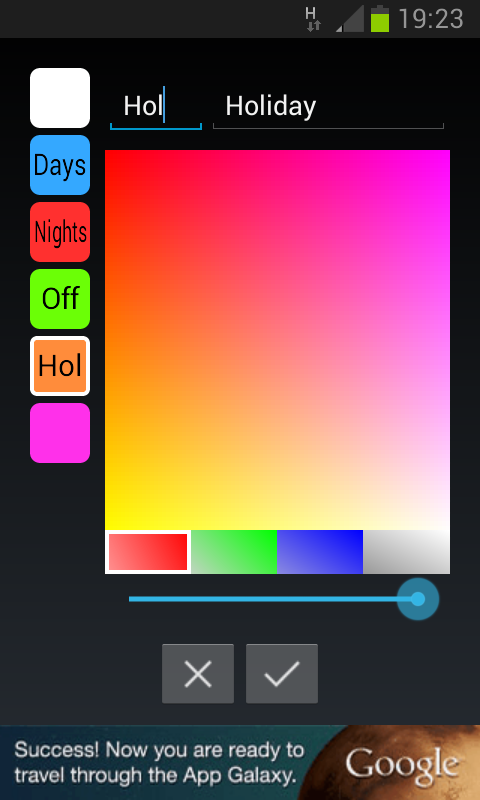Screen dimensions: 480x800
Task: Focus the short label field containing Hol
Action: coord(156,107)
